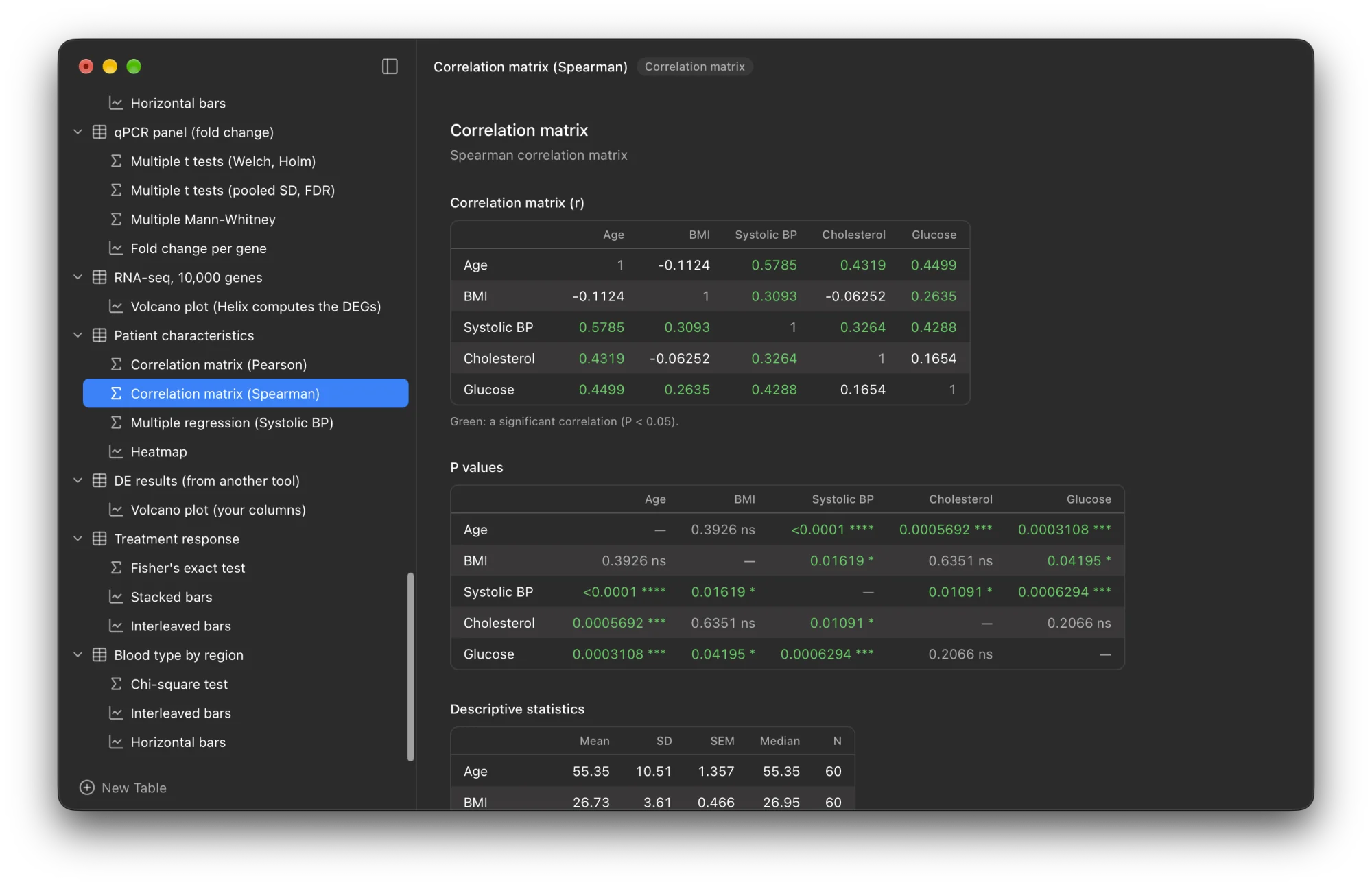Click sigma icon of Fisher's exact test

[116, 567]
